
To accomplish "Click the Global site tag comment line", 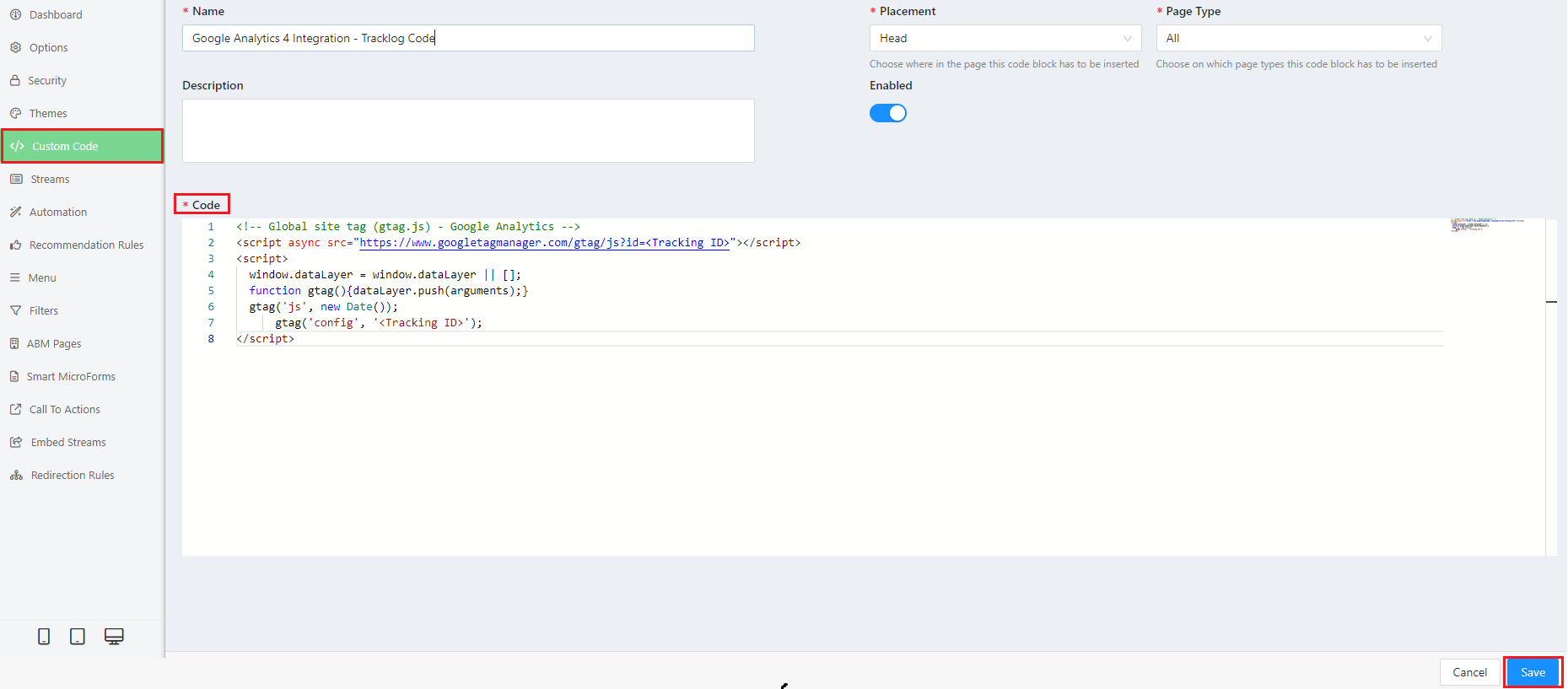I will pos(408,227).
